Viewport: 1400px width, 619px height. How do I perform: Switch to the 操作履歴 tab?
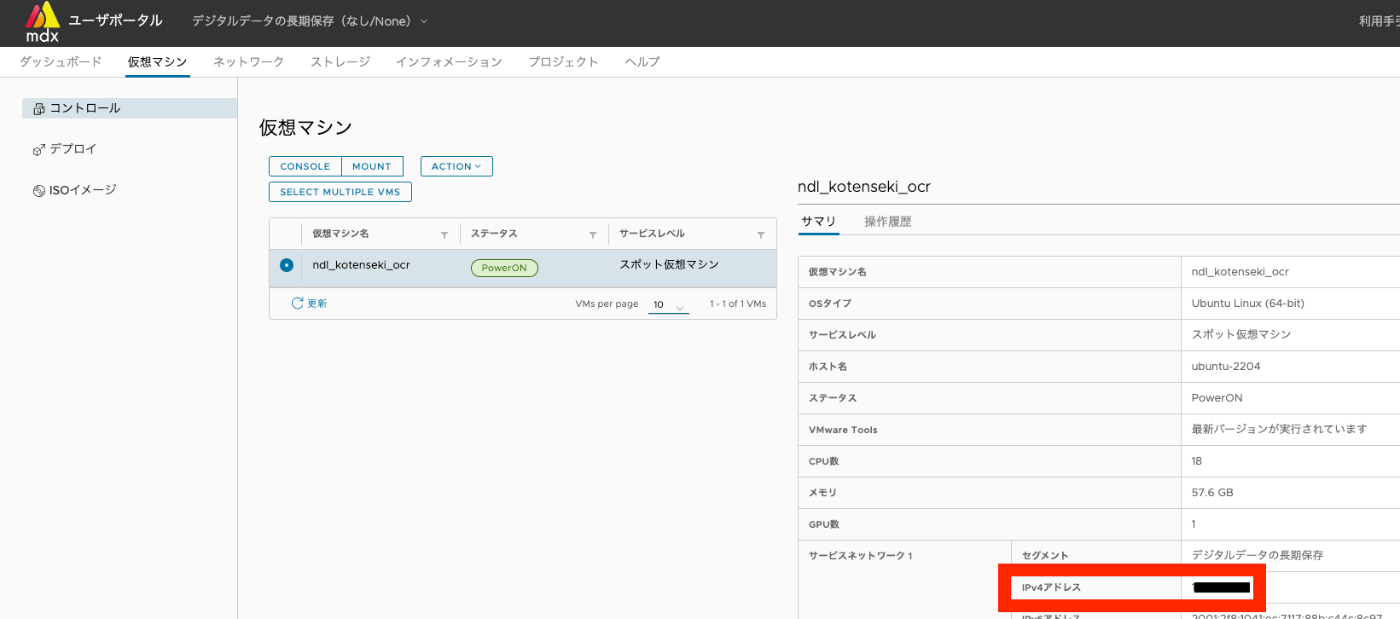(888, 222)
